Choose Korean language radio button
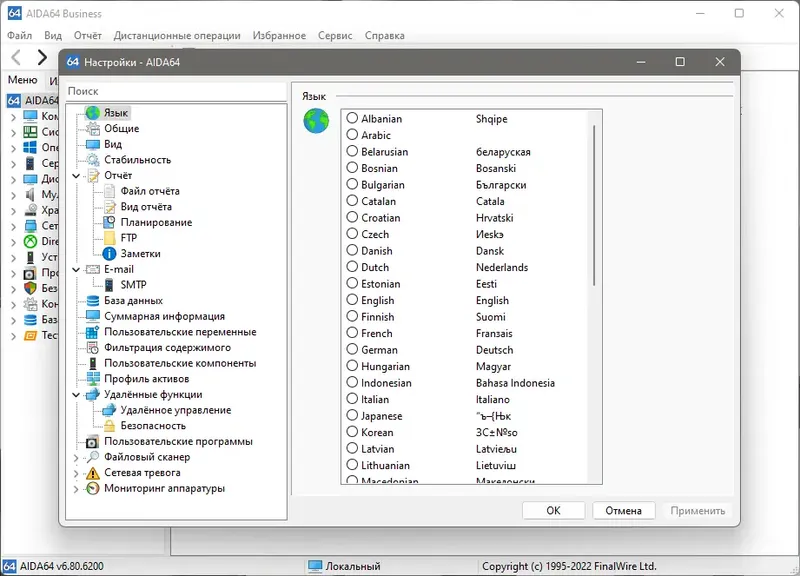This screenshot has width=800, height=576. pos(352,432)
